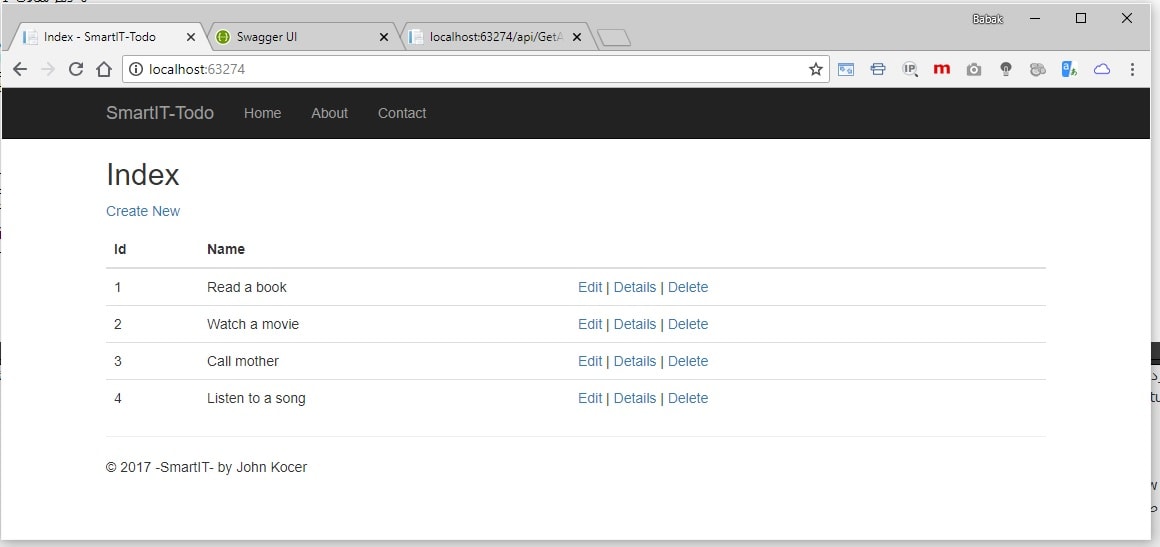Reload the current page
This screenshot has width=1160, height=547.
[x=75, y=69]
